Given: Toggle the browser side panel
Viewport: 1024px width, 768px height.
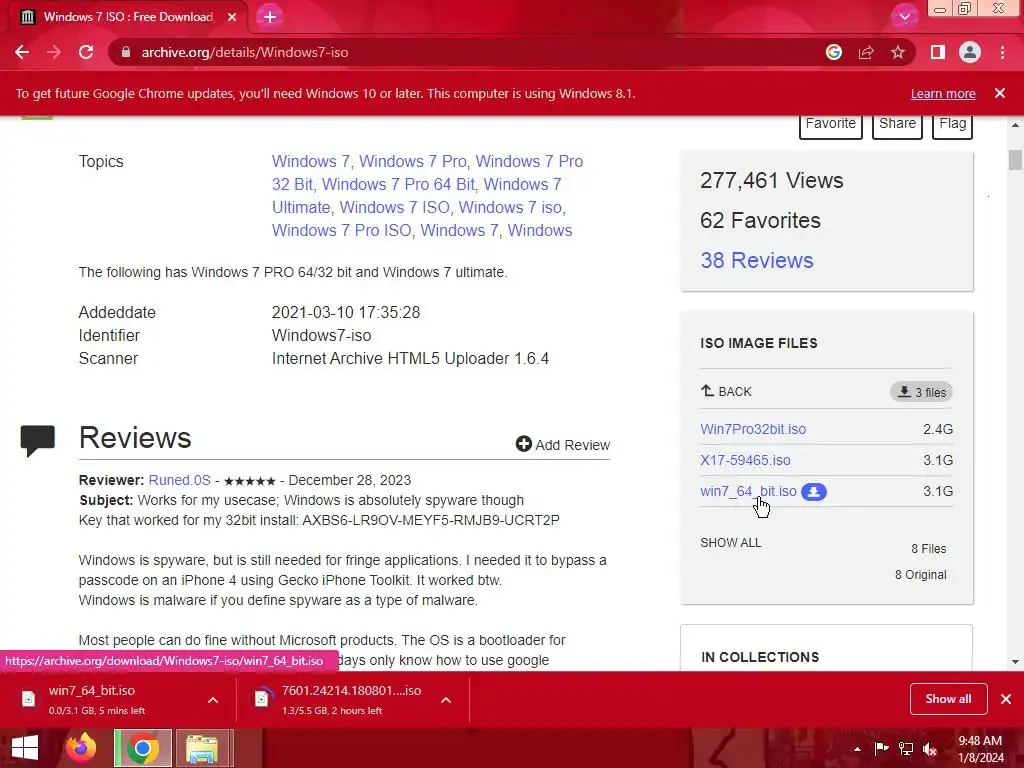Looking at the screenshot, I should click(938, 52).
